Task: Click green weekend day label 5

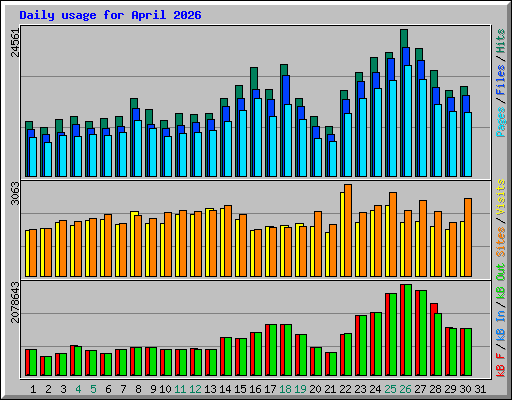Action: click(93, 389)
